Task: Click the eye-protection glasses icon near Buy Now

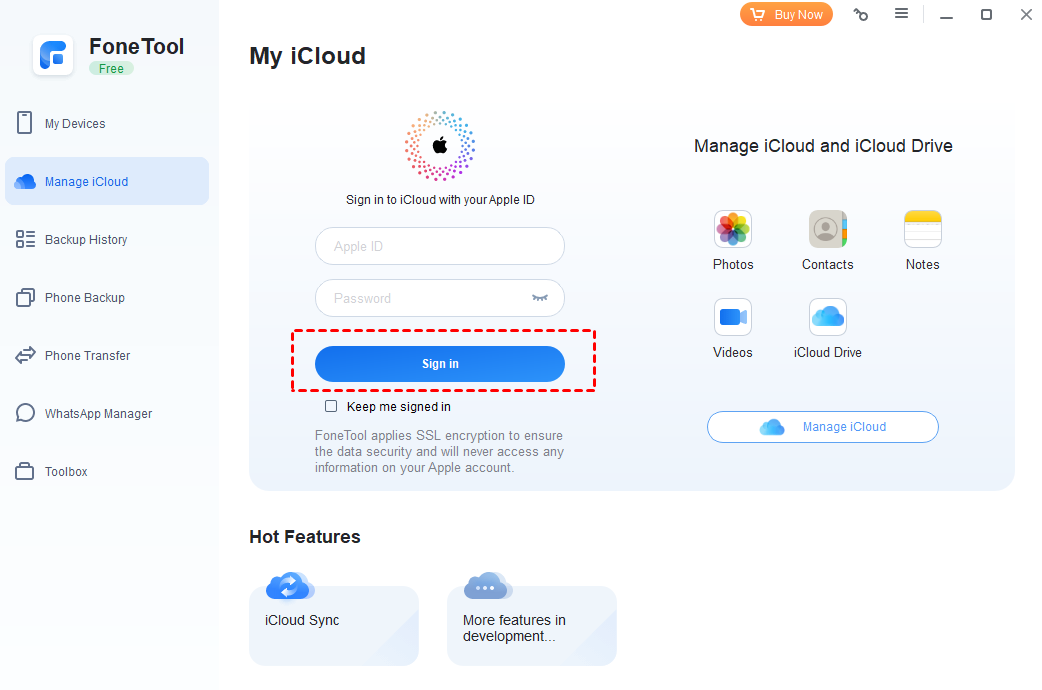Action: point(860,14)
